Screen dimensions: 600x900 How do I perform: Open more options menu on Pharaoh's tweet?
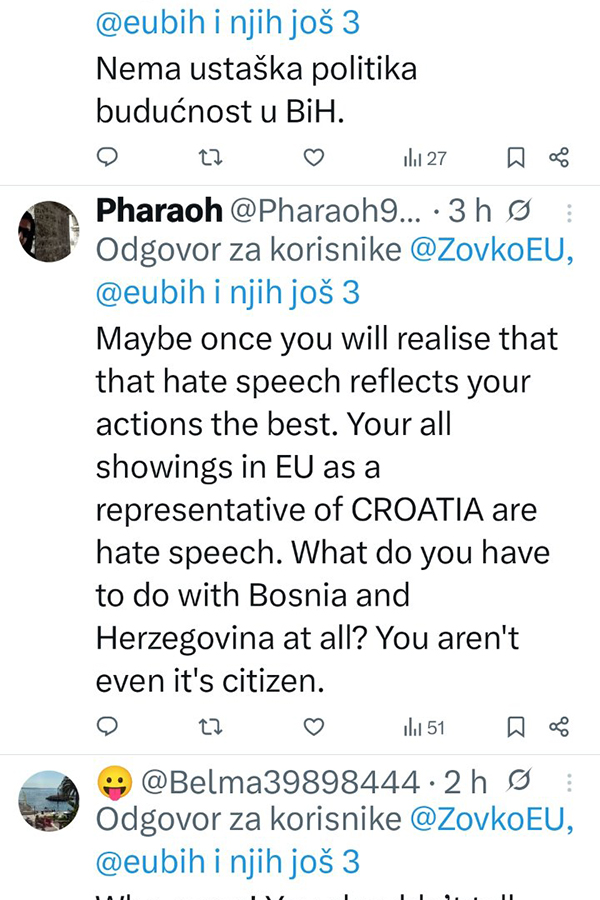pyautogui.click(x=569, y=212)
